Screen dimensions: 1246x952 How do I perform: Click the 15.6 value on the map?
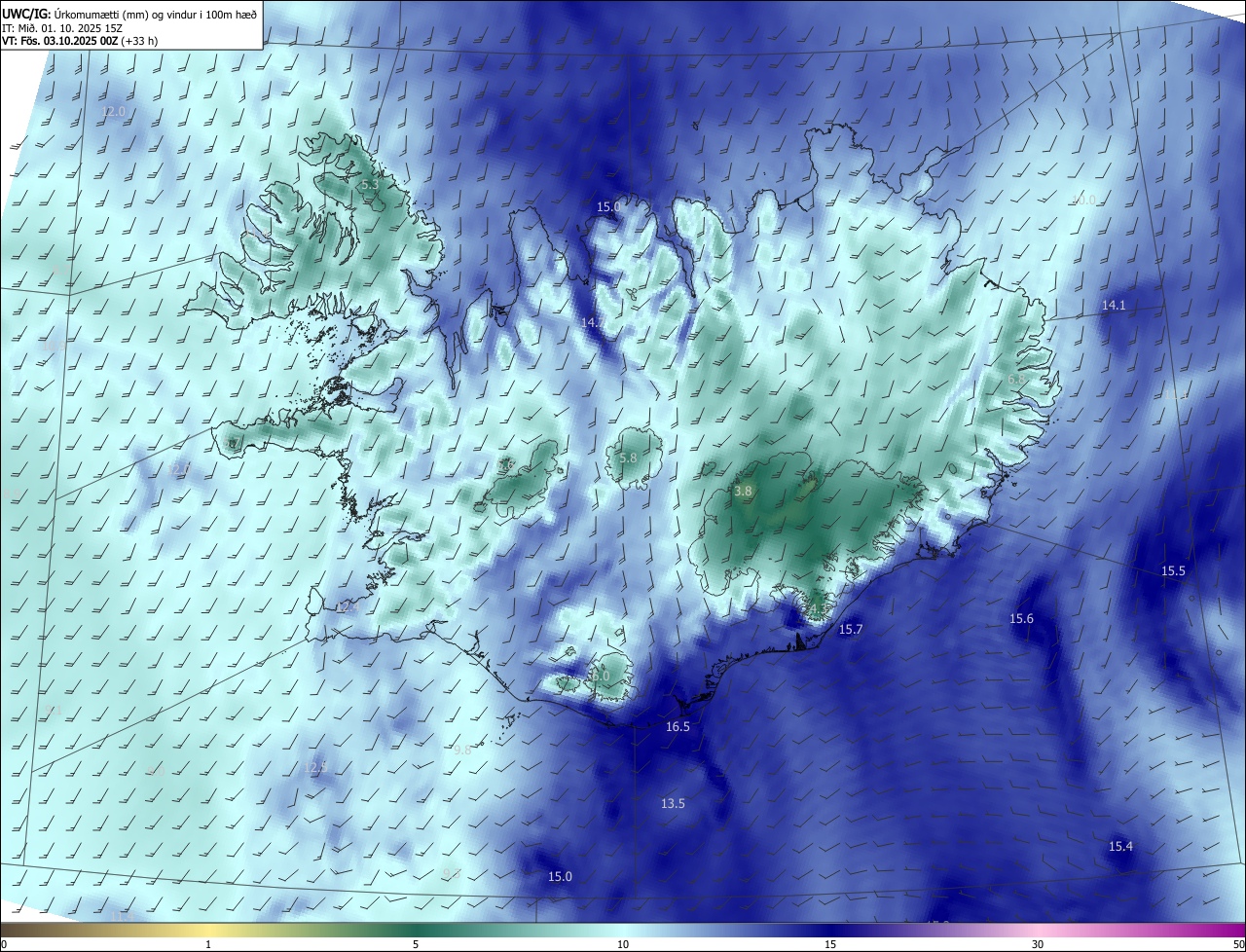(x=1021, y=618)
